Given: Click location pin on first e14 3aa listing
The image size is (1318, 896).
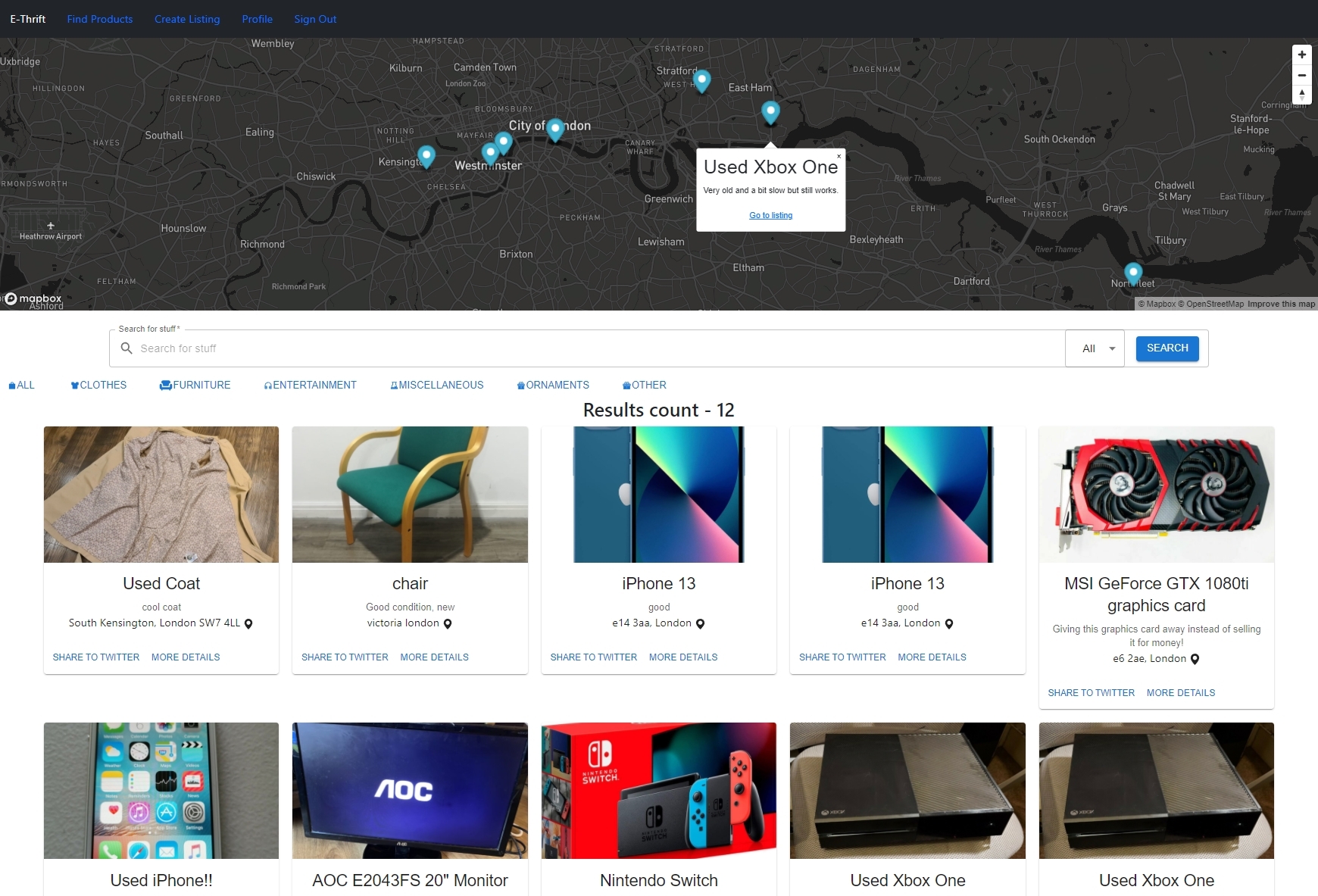Looking at the screenshot, I should pyautogui.click(x=700, y=624).
